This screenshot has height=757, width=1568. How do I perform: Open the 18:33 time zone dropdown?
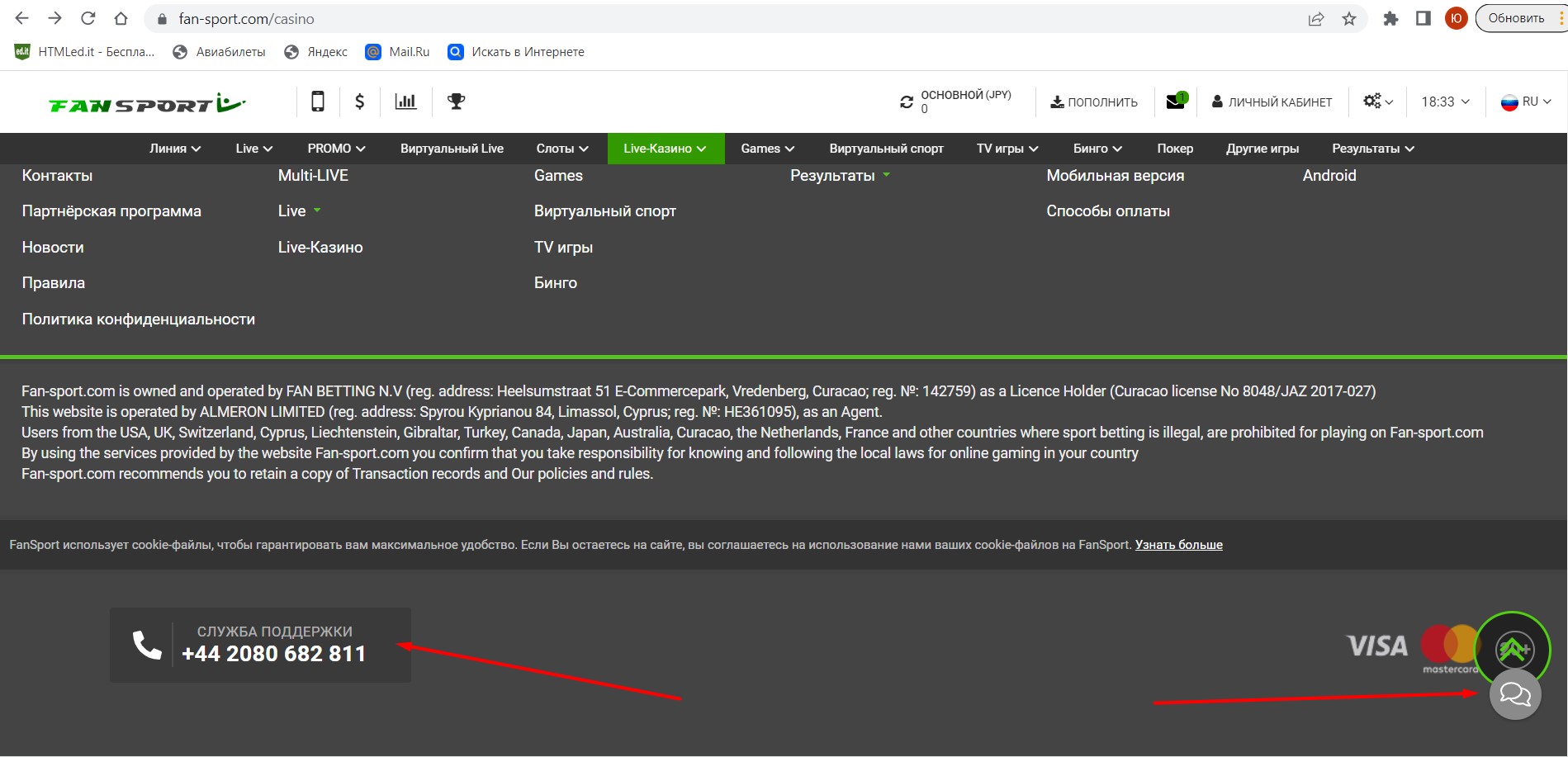point(1445,102)
